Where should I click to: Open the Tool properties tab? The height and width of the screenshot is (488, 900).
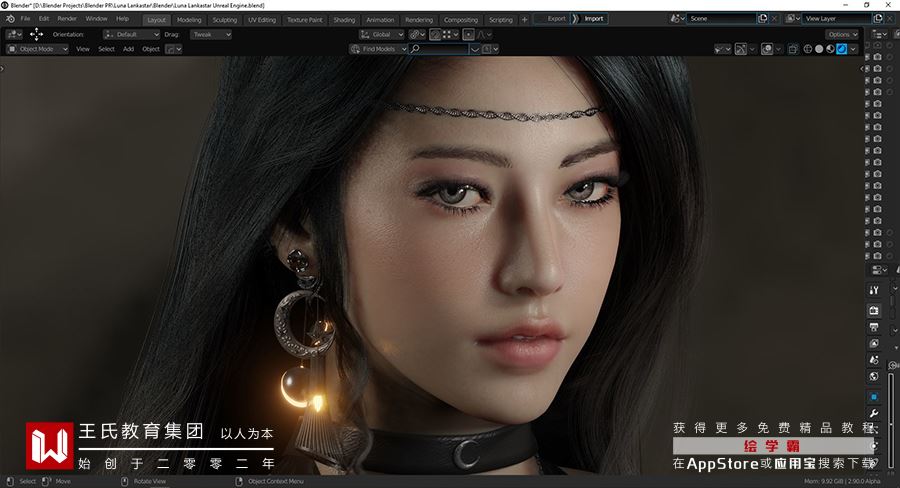point(874,290)
